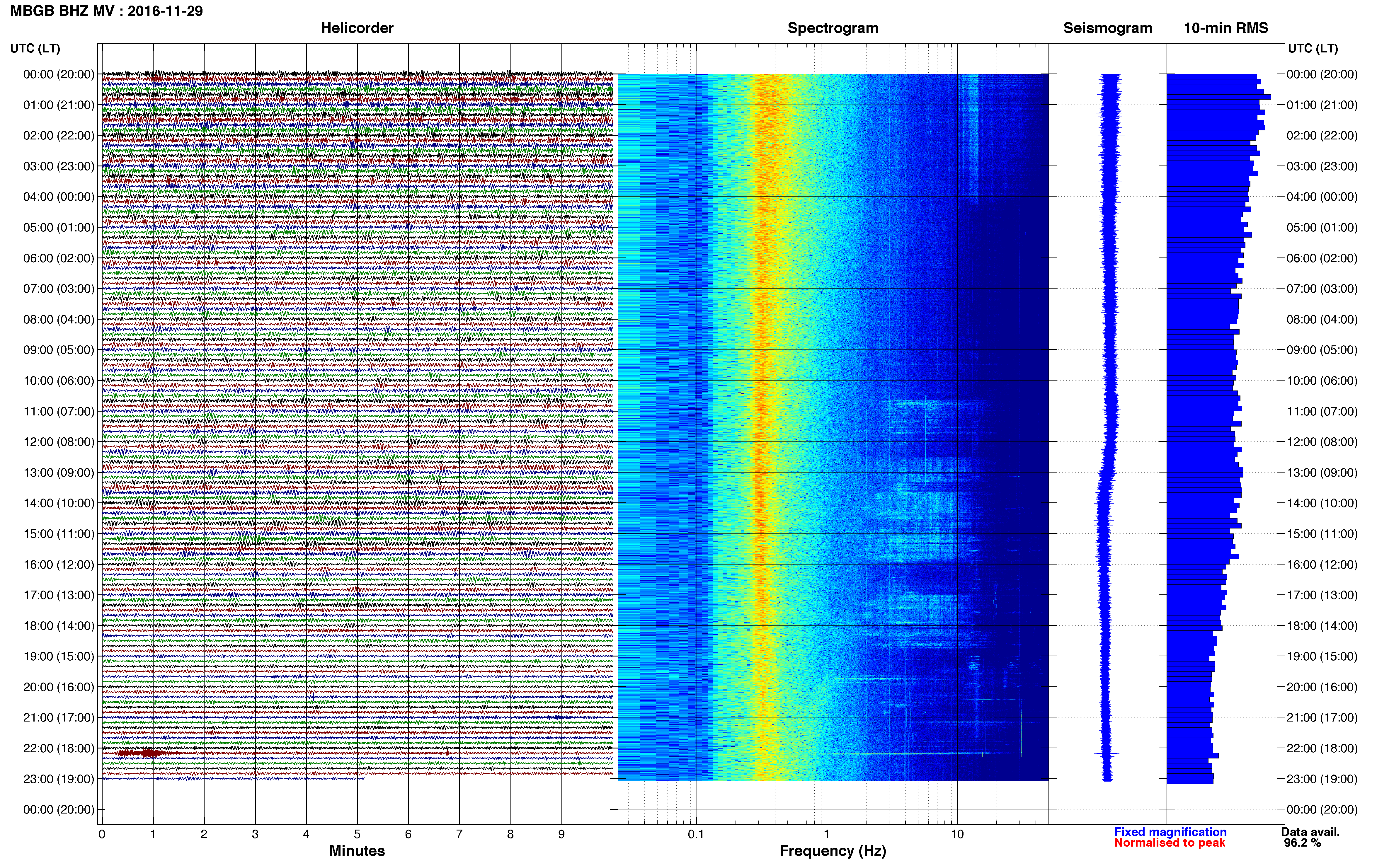Screen dimensions: 1389x868
Task: Click RMS-side time label '12:00 (08:00)'
Action: 1322,442
